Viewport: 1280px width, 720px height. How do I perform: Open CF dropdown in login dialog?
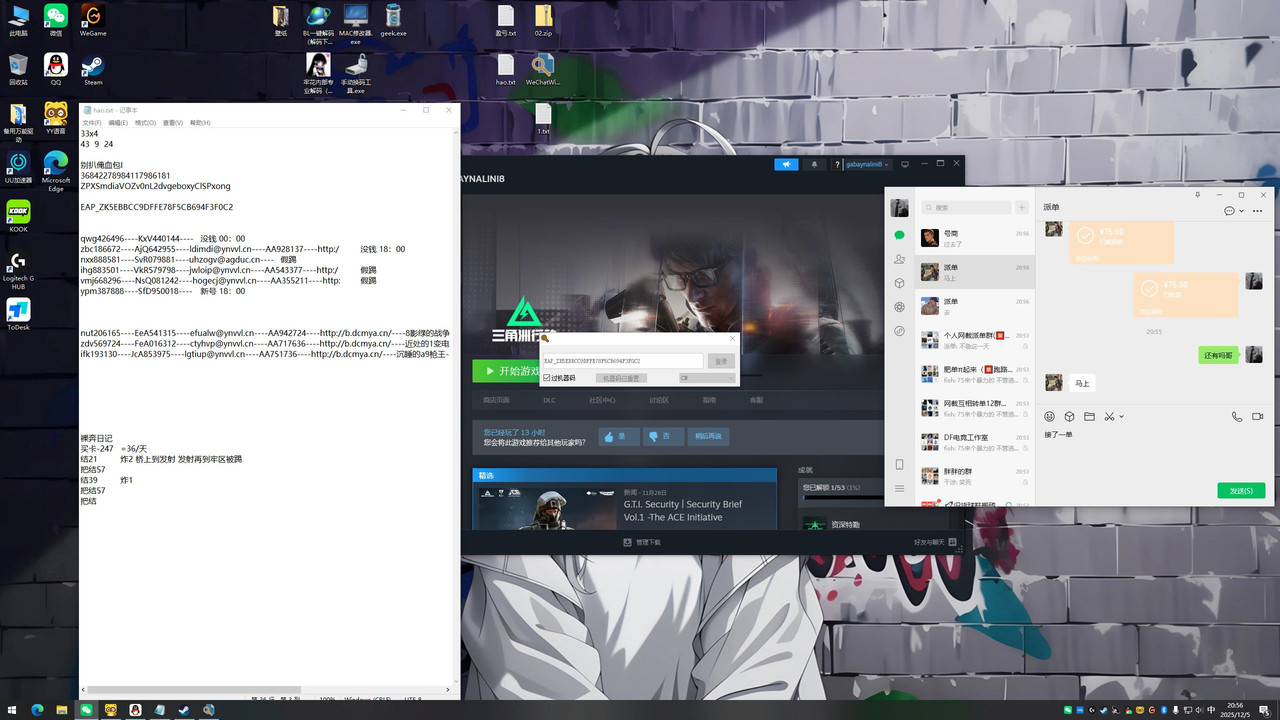(x=706, y=378)
